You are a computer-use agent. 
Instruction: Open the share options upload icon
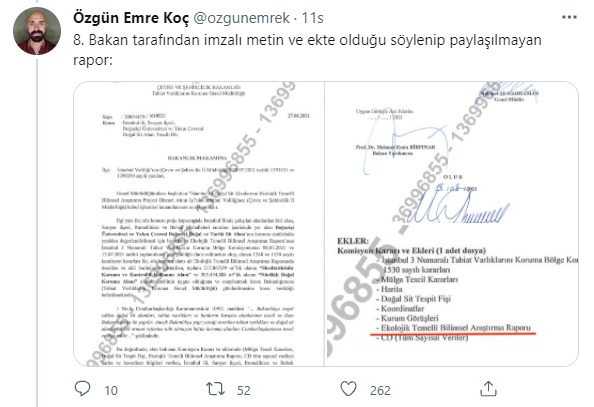click(x=488, y=389)
